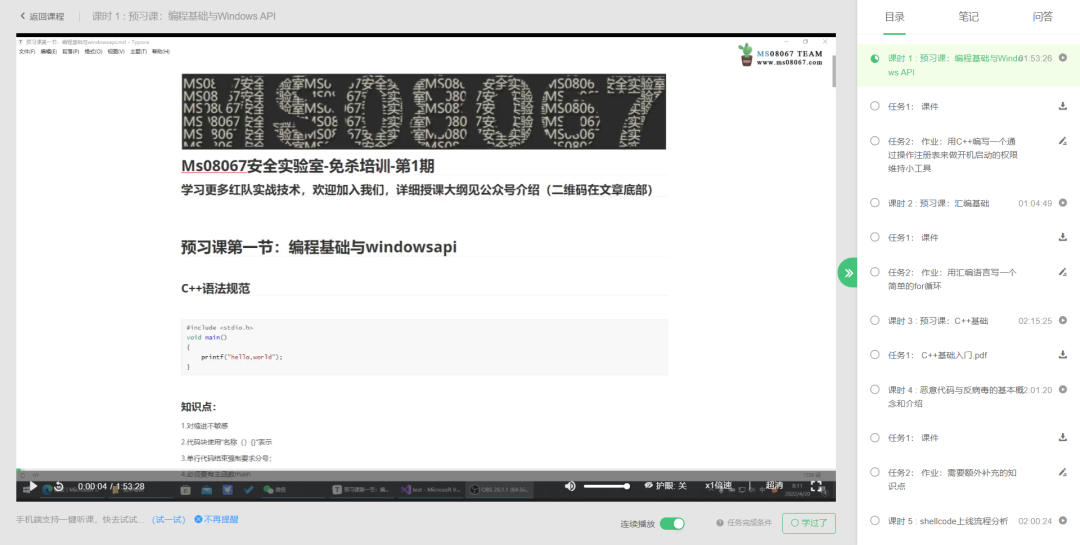
Task: Select status circle for 课时4 lesson
Action: point(875,389)
